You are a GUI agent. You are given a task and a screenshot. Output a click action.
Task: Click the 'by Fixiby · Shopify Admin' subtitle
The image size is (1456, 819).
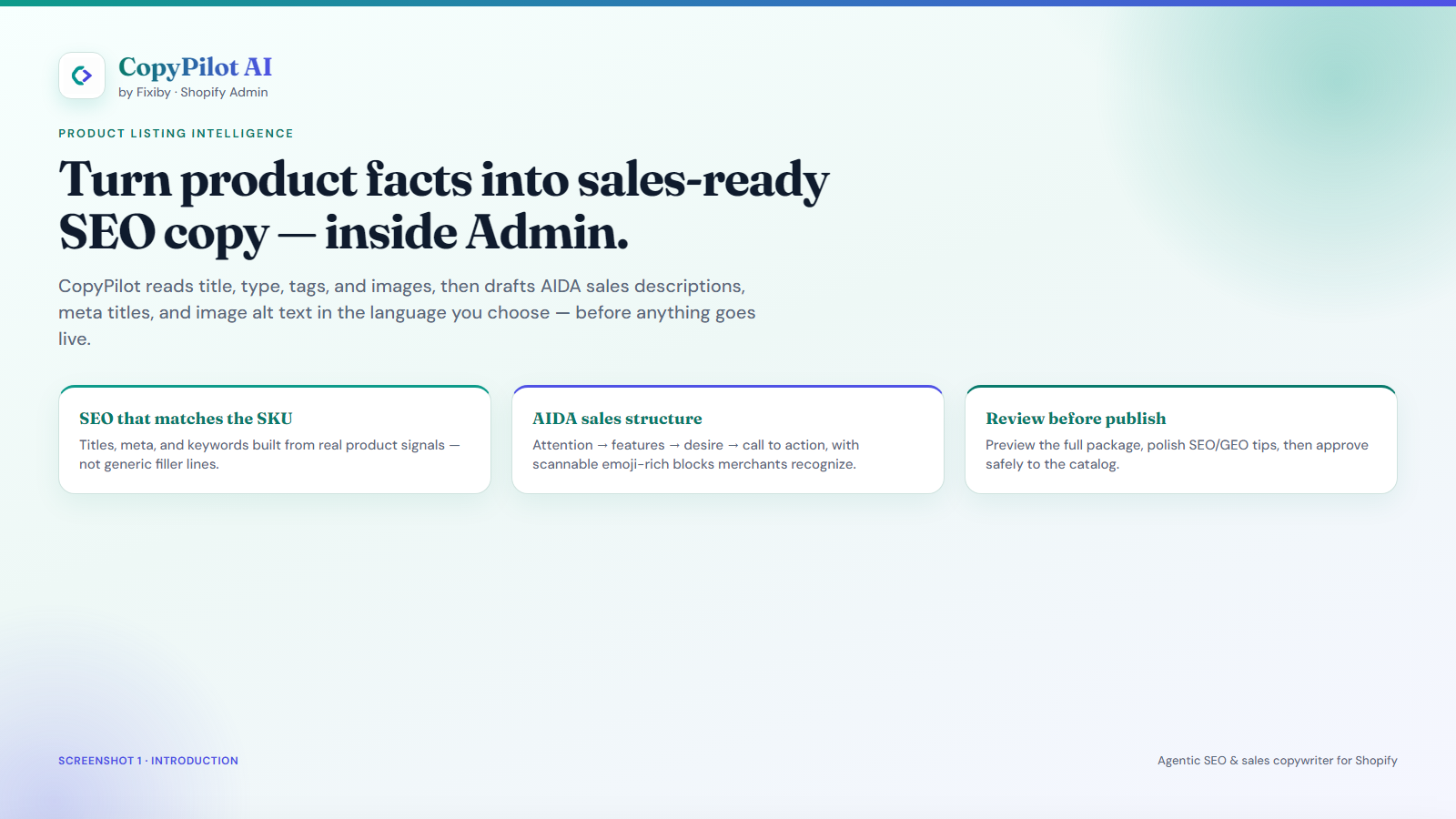(x=193, y=92)
